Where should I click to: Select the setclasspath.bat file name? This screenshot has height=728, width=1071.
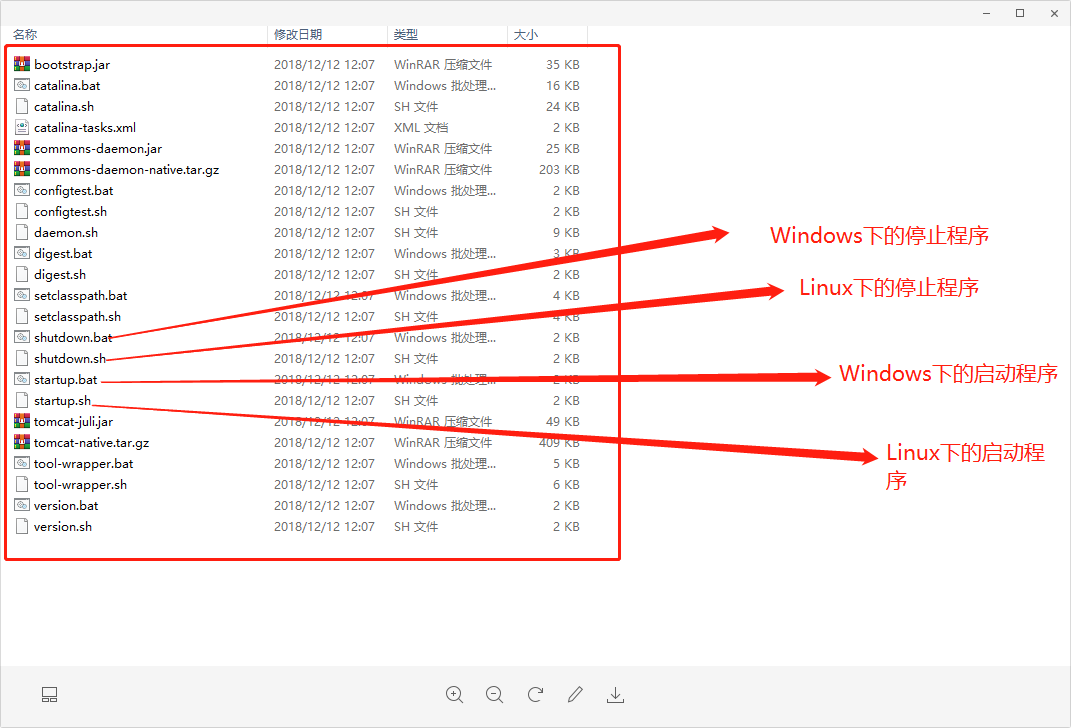(81, 295)
